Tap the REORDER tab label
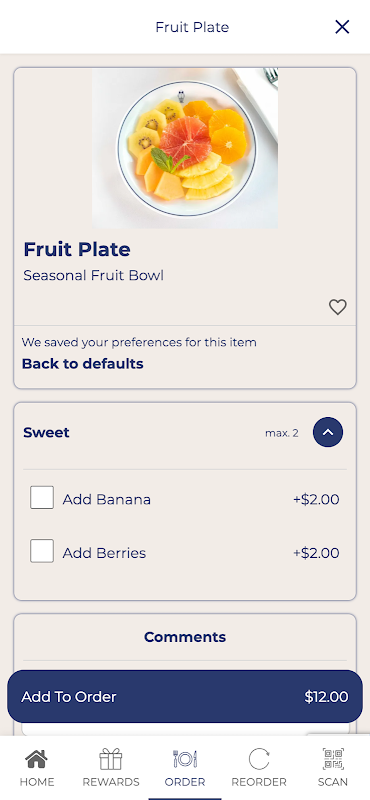 tap(259, 782)
